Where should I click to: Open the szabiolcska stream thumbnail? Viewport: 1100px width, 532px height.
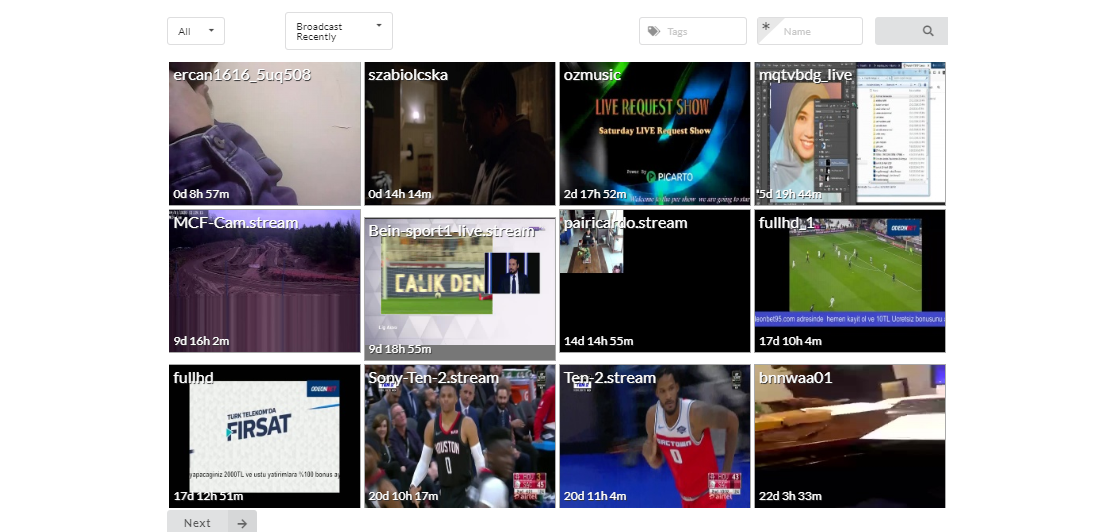coord(460,133)
